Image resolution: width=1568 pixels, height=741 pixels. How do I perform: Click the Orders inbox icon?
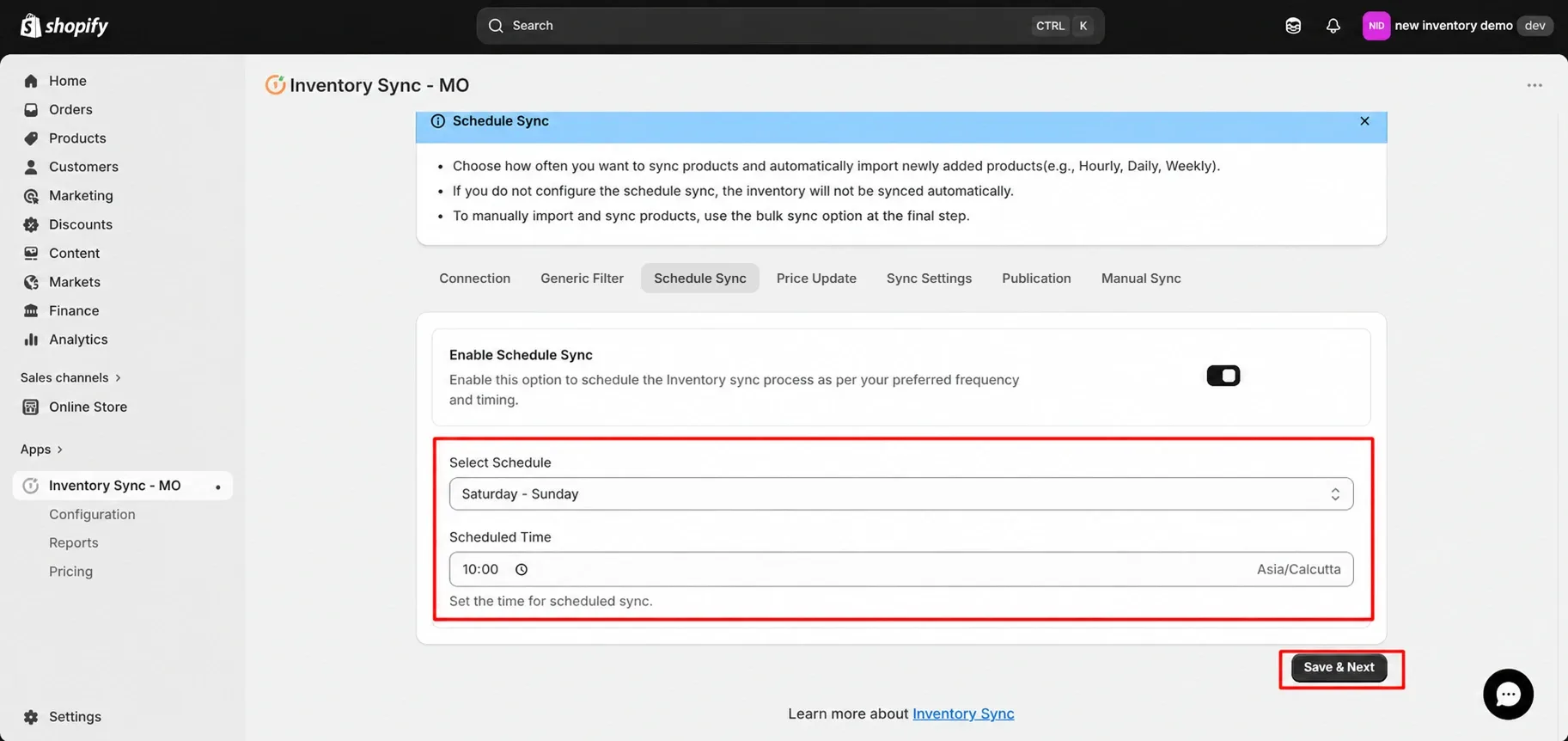[x=31, y=110]
